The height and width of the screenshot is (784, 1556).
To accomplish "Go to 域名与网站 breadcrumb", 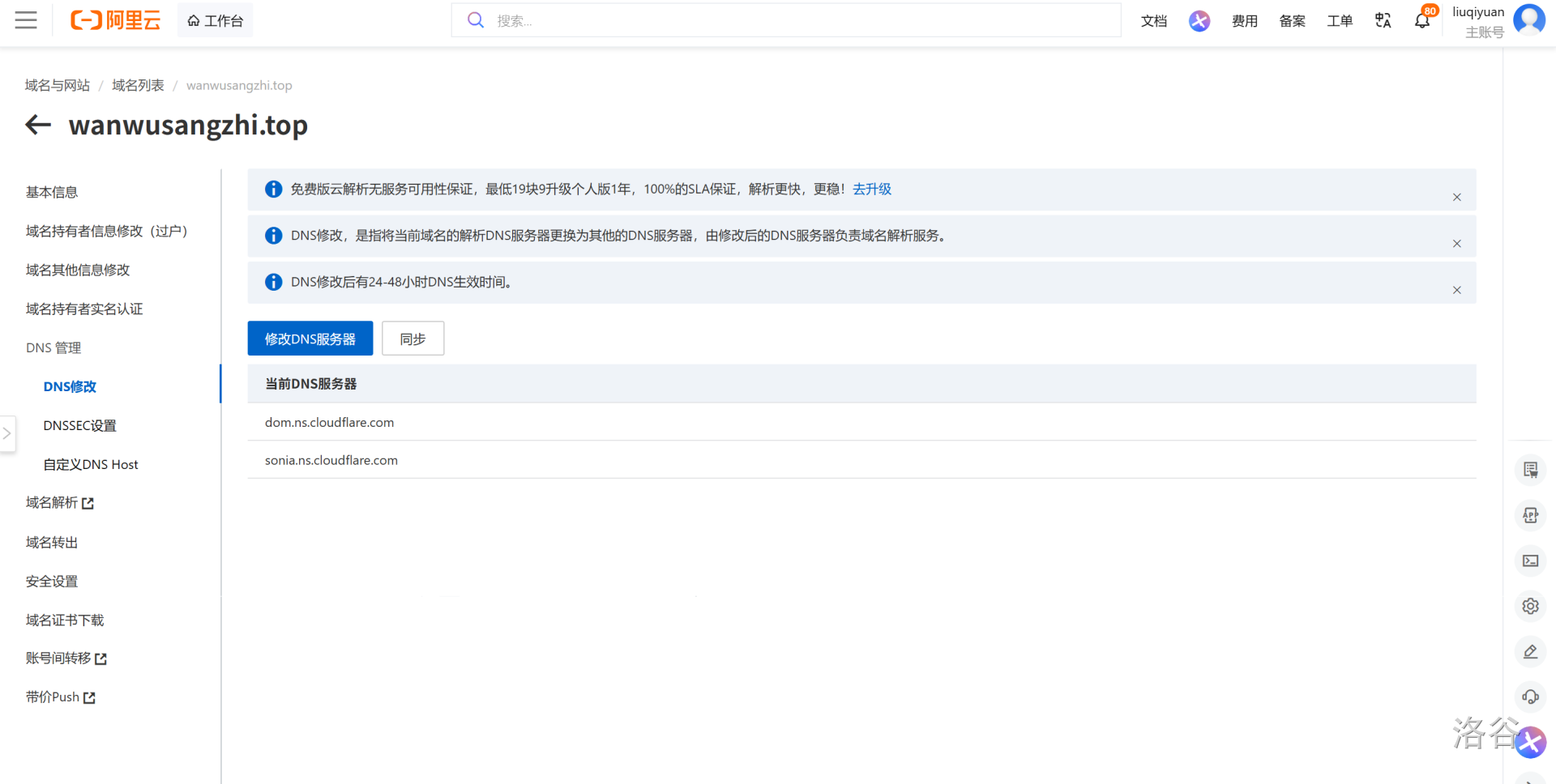I will (x=58, y=85).
